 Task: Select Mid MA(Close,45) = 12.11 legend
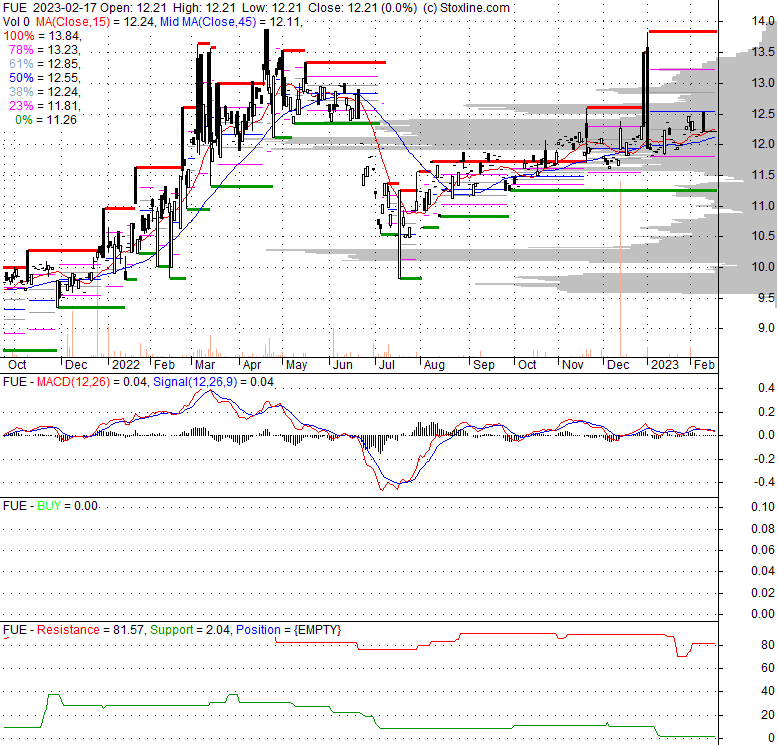(x=230, y=22)
